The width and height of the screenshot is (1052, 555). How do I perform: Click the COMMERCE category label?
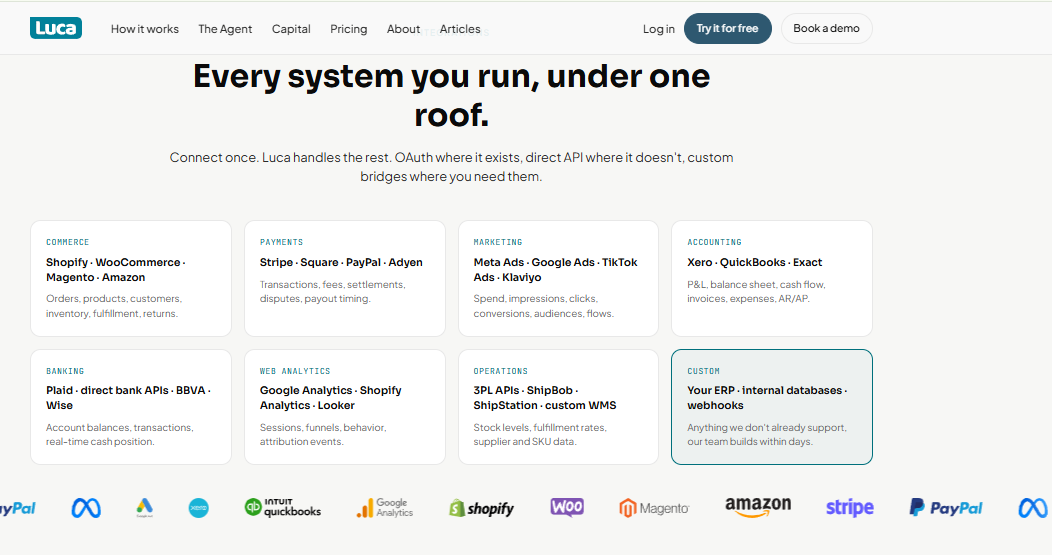(x=67, y=242)
